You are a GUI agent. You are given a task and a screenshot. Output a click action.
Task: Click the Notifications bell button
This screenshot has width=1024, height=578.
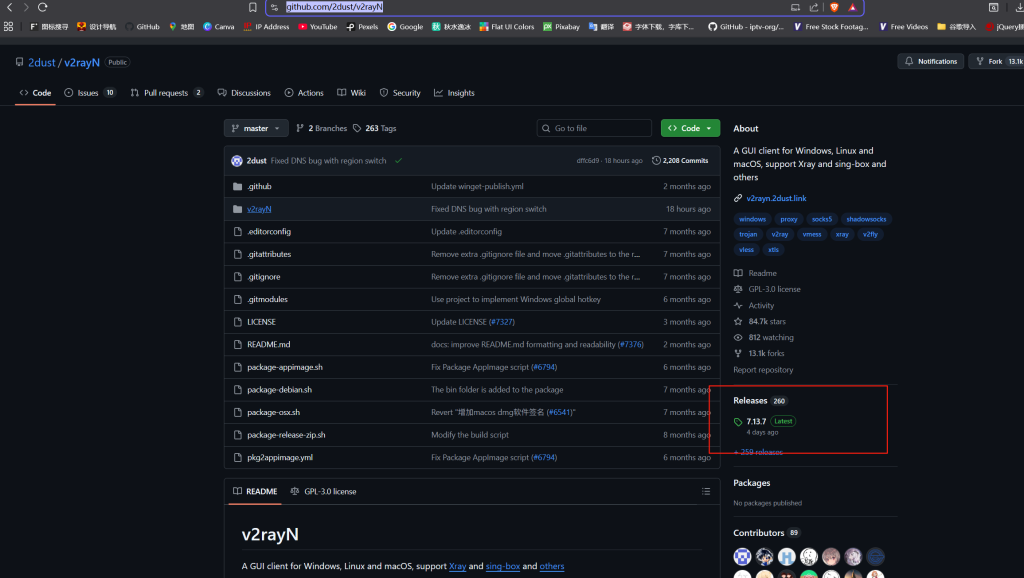point(930,61)
